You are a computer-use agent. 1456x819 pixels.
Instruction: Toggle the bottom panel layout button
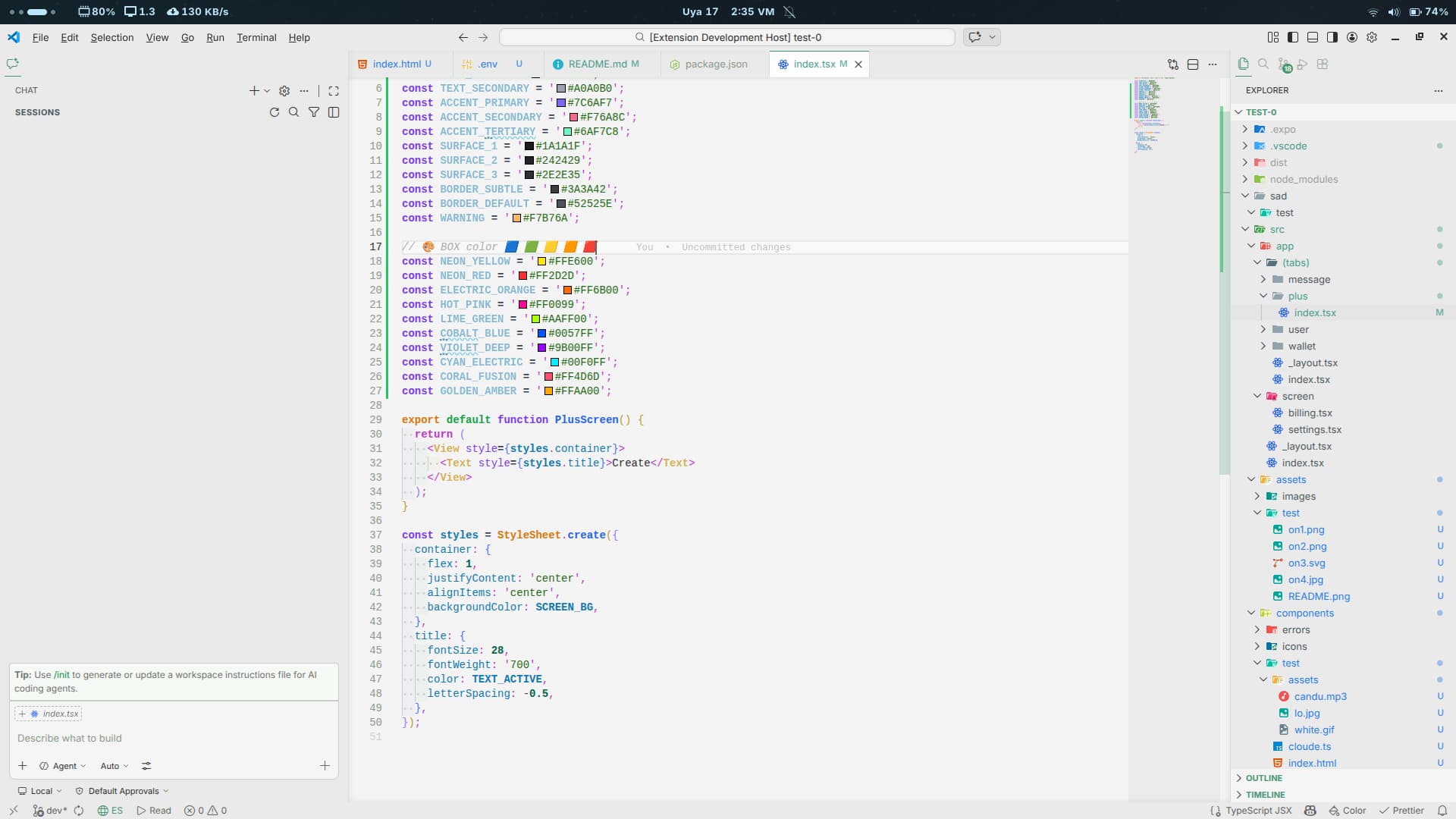(x=1313, y=37)
